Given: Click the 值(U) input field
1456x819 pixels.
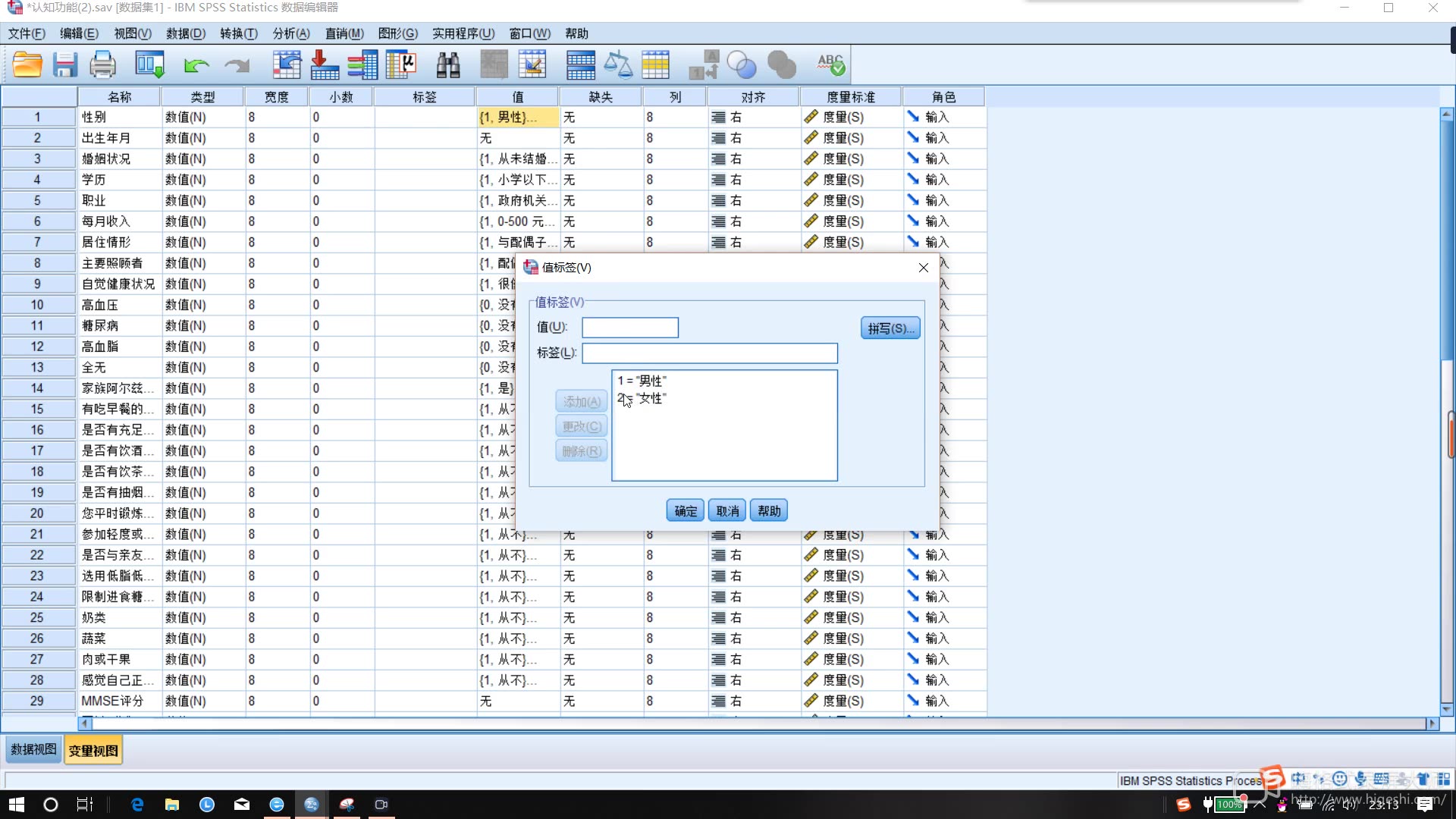Looking at the screenshot, I should tap(629, 328).
